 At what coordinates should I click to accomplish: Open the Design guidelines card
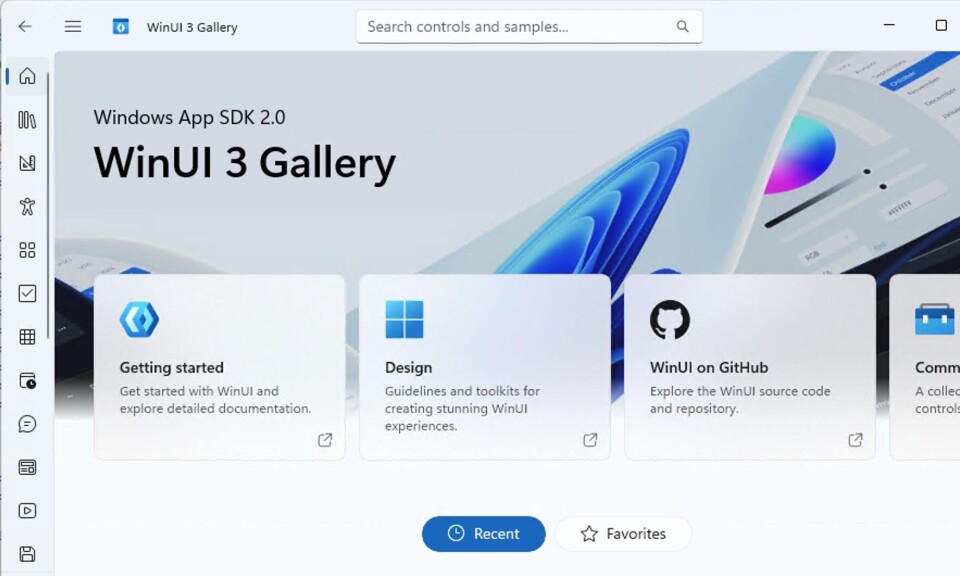click(x=485, y=367)
